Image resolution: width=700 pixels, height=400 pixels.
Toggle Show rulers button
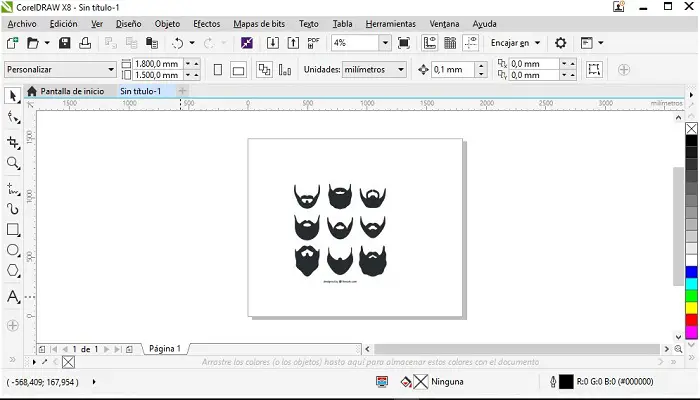pyautogui.click(x=429, y=43)
